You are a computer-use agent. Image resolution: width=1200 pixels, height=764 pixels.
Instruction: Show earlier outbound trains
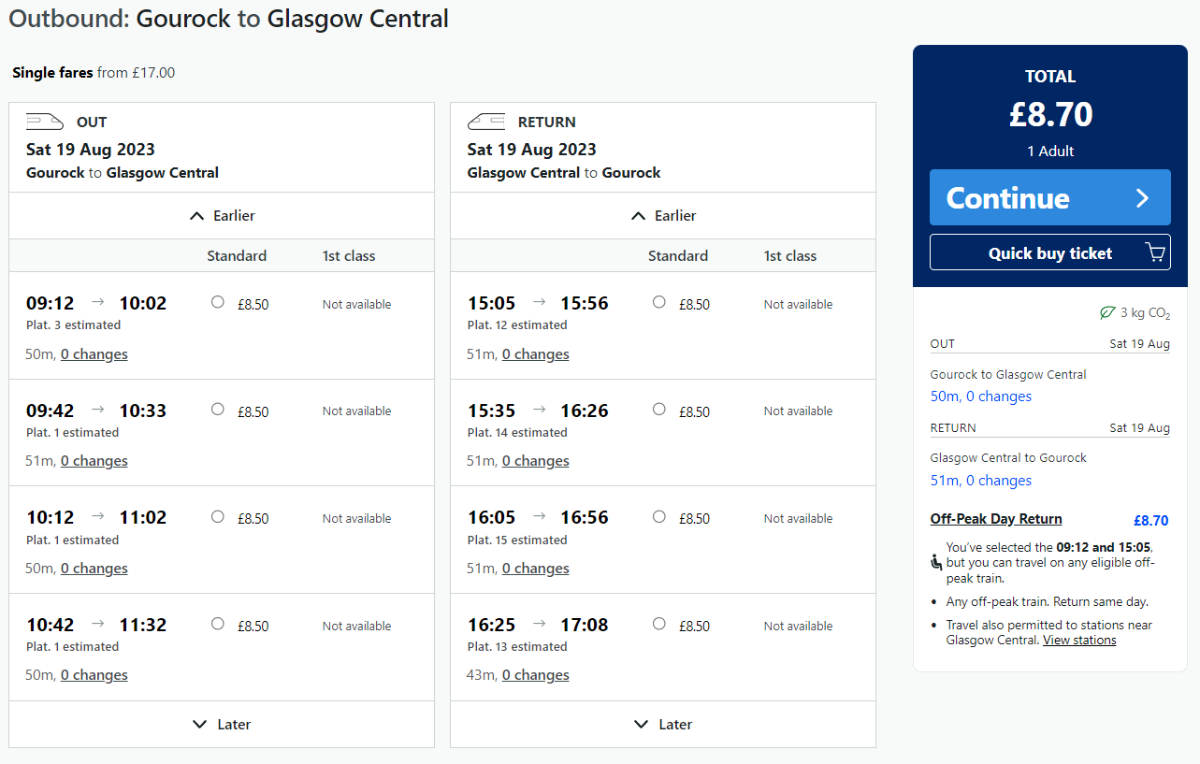(x=222, y=216)
